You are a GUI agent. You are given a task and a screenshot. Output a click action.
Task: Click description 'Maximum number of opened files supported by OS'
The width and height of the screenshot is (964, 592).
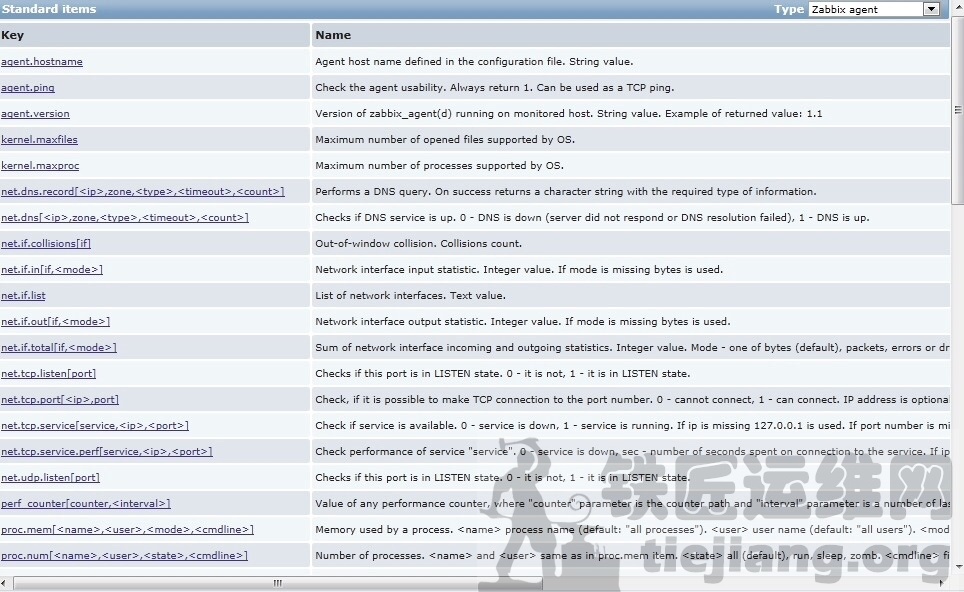(445, 140)
